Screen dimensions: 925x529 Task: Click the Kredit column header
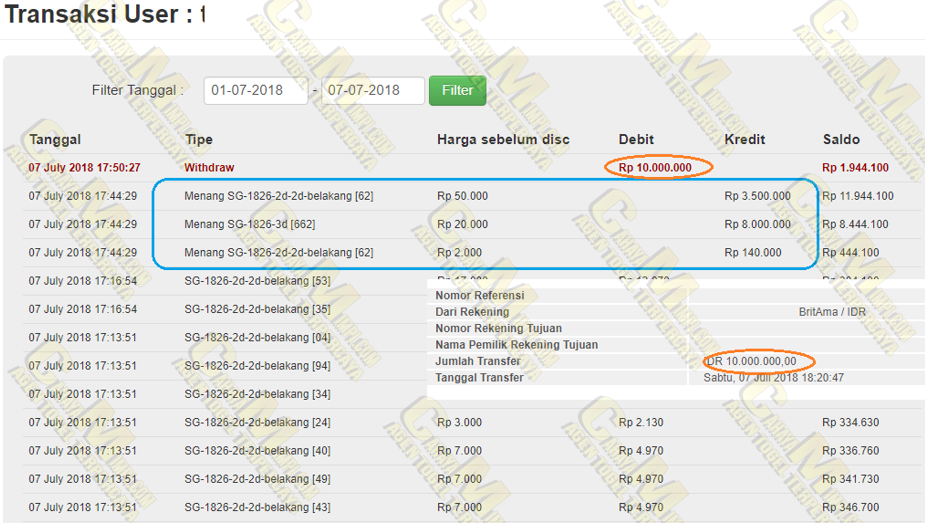[745, 139]
